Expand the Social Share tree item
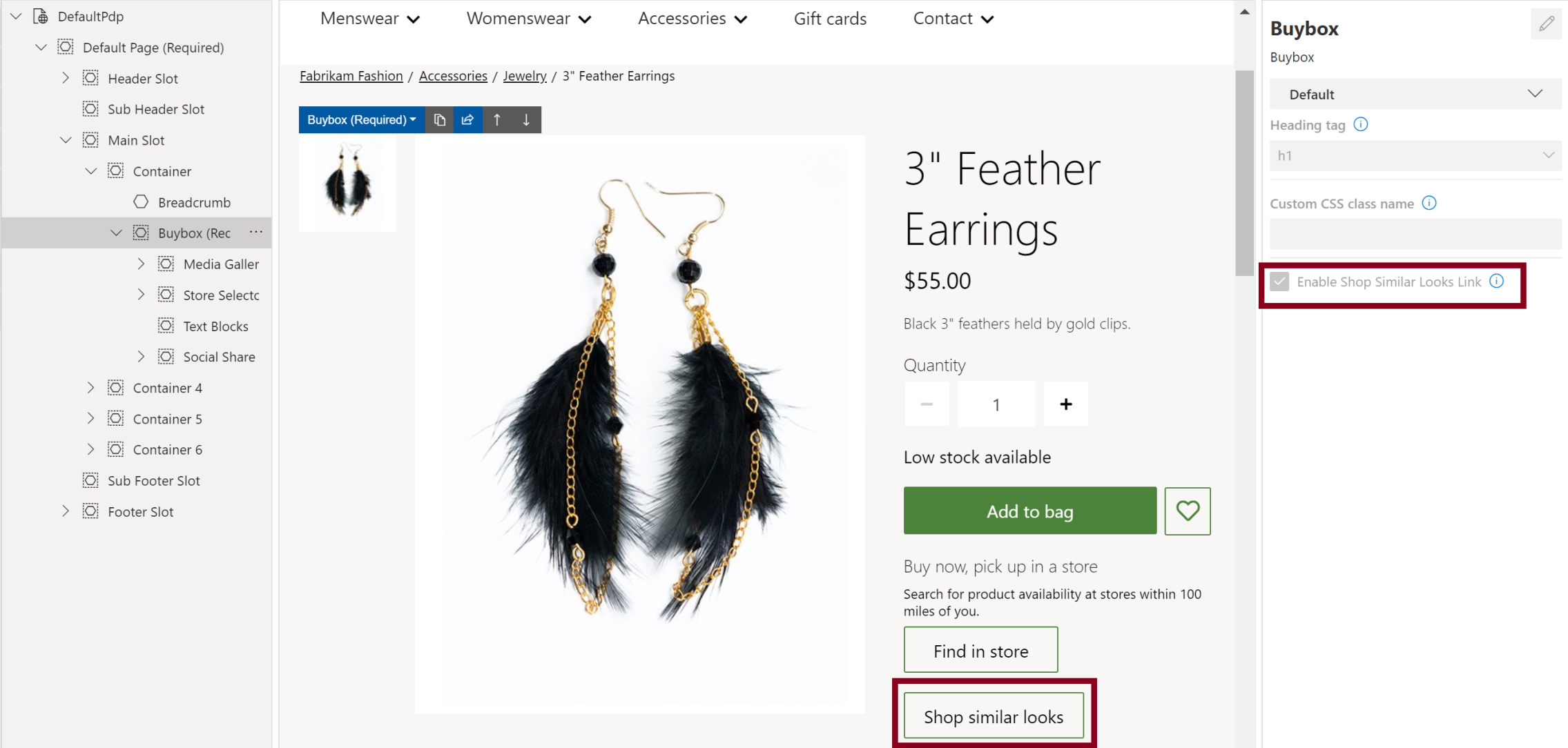Image resolution: width=1568 pixels, height=748 pixels. click(x=140, y=356)
